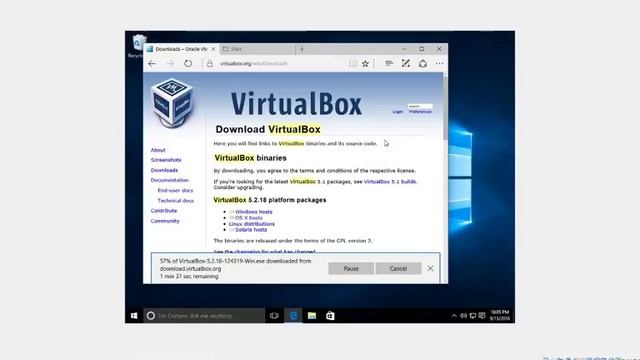Make a web note with pen icon

405,63
